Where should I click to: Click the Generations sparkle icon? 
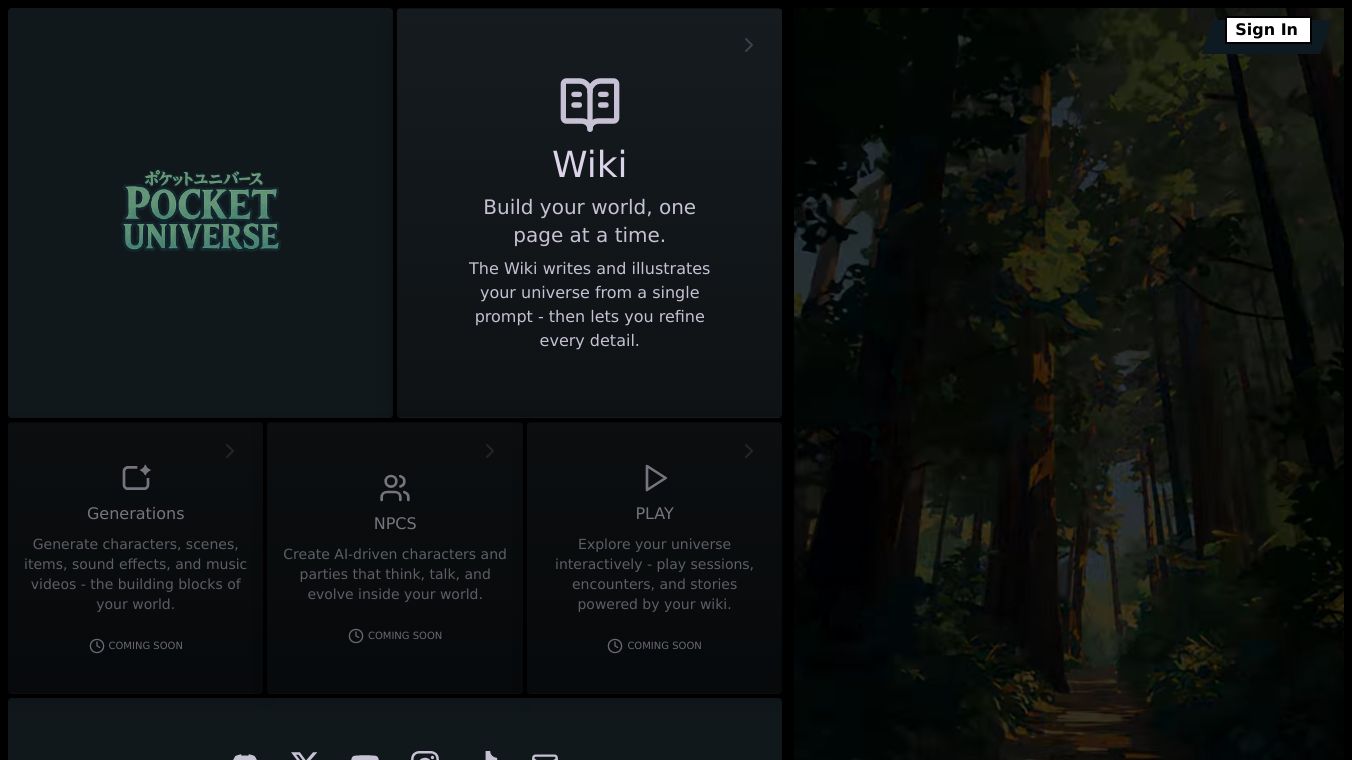click(136, 478)
